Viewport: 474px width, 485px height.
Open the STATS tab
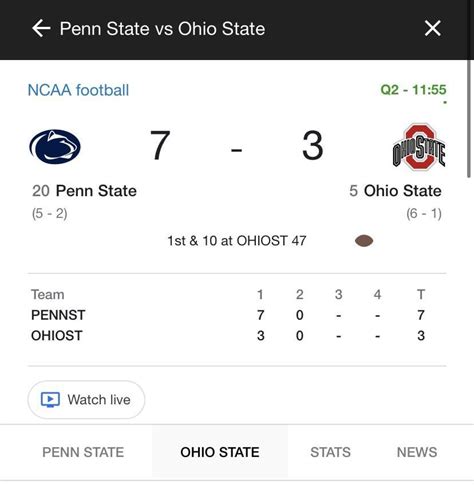tap(330, 452)
